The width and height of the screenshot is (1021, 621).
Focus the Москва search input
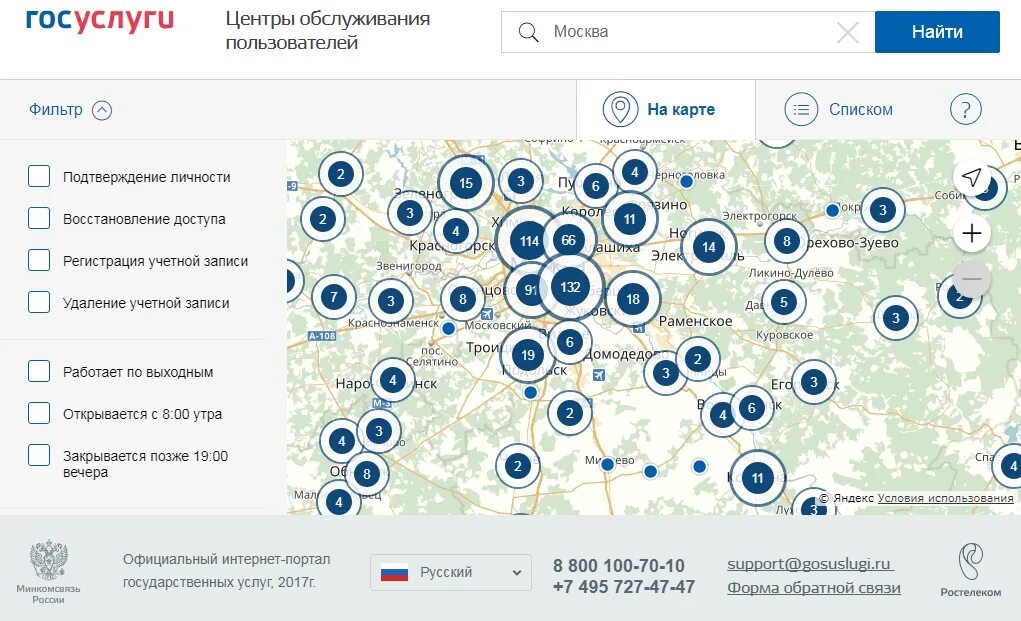pos(687,32)
